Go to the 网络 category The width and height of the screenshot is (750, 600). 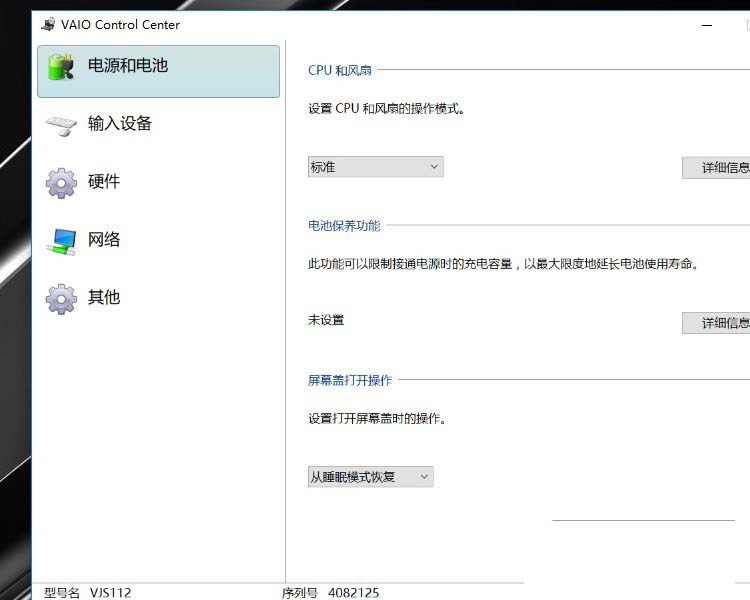click(104, 239)
